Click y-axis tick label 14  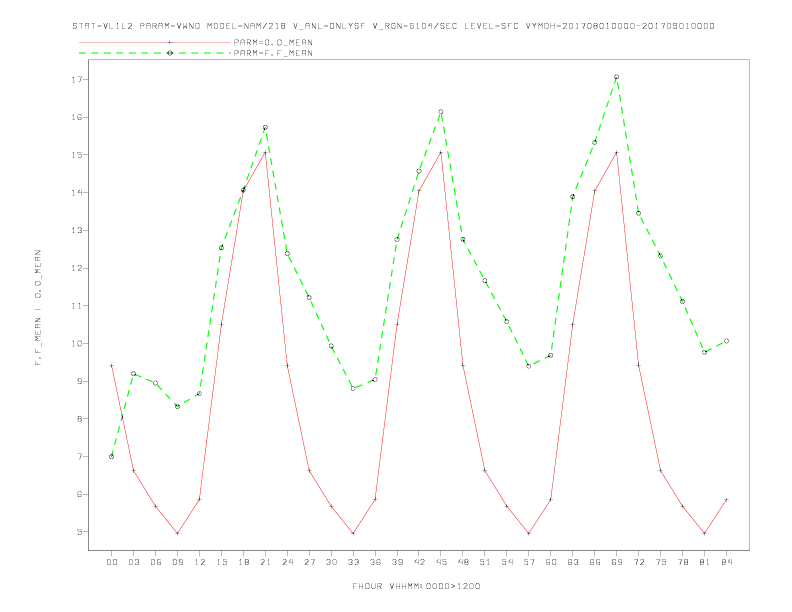(x=76, y=193)
